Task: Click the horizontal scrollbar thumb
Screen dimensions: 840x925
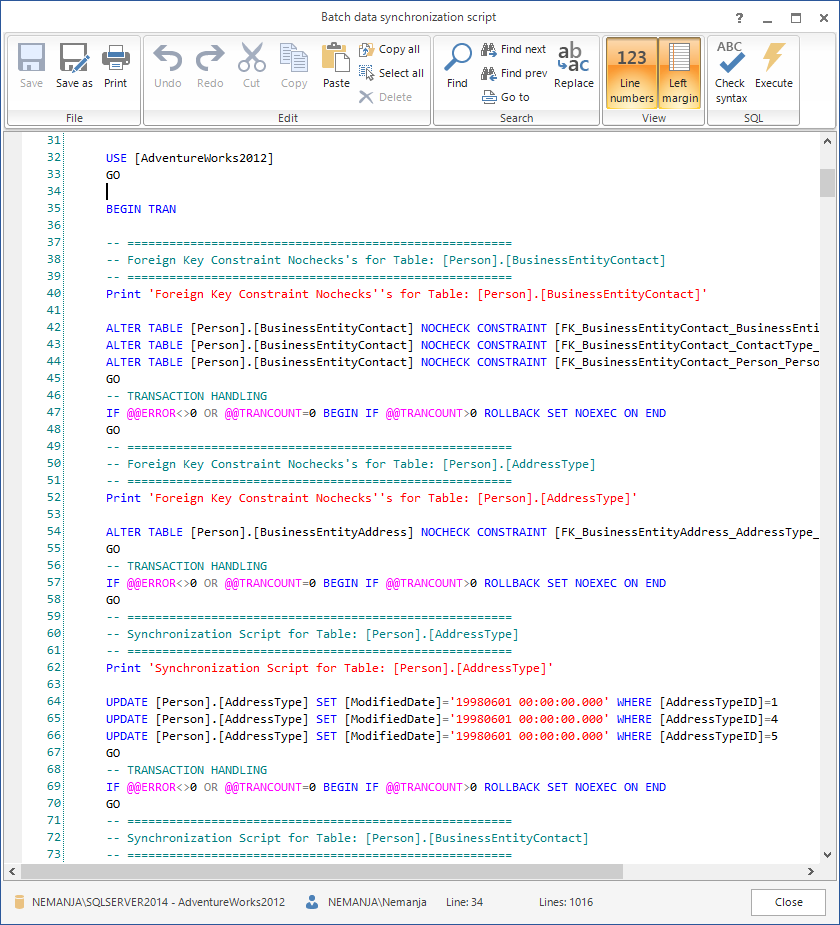Action: click(x=321, y=871)
